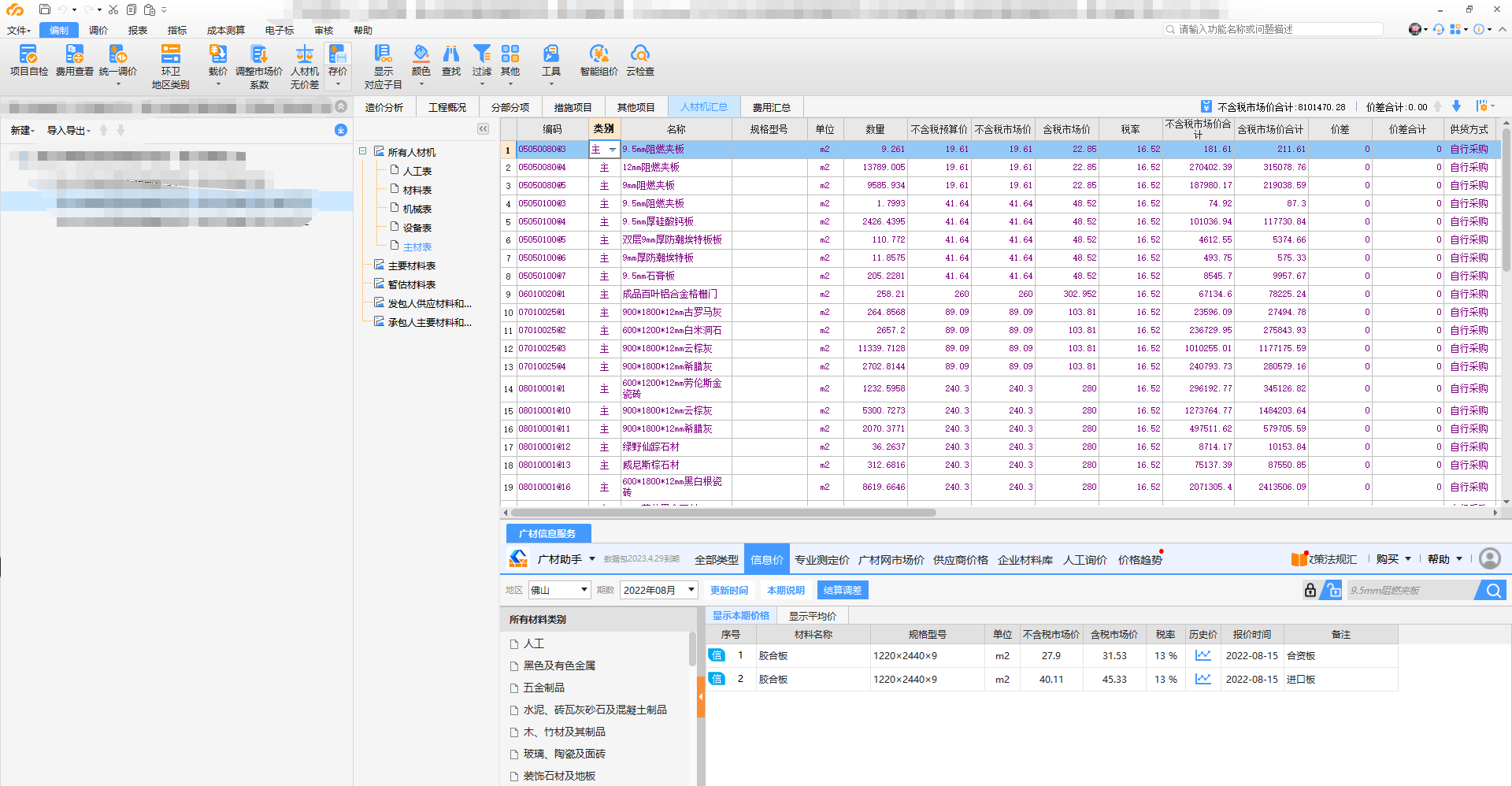The width and height of the screenshot is (1512, 786).
Task: Click the 历史价 chart icon for 进口板 row
Action: coord(1203,679)
